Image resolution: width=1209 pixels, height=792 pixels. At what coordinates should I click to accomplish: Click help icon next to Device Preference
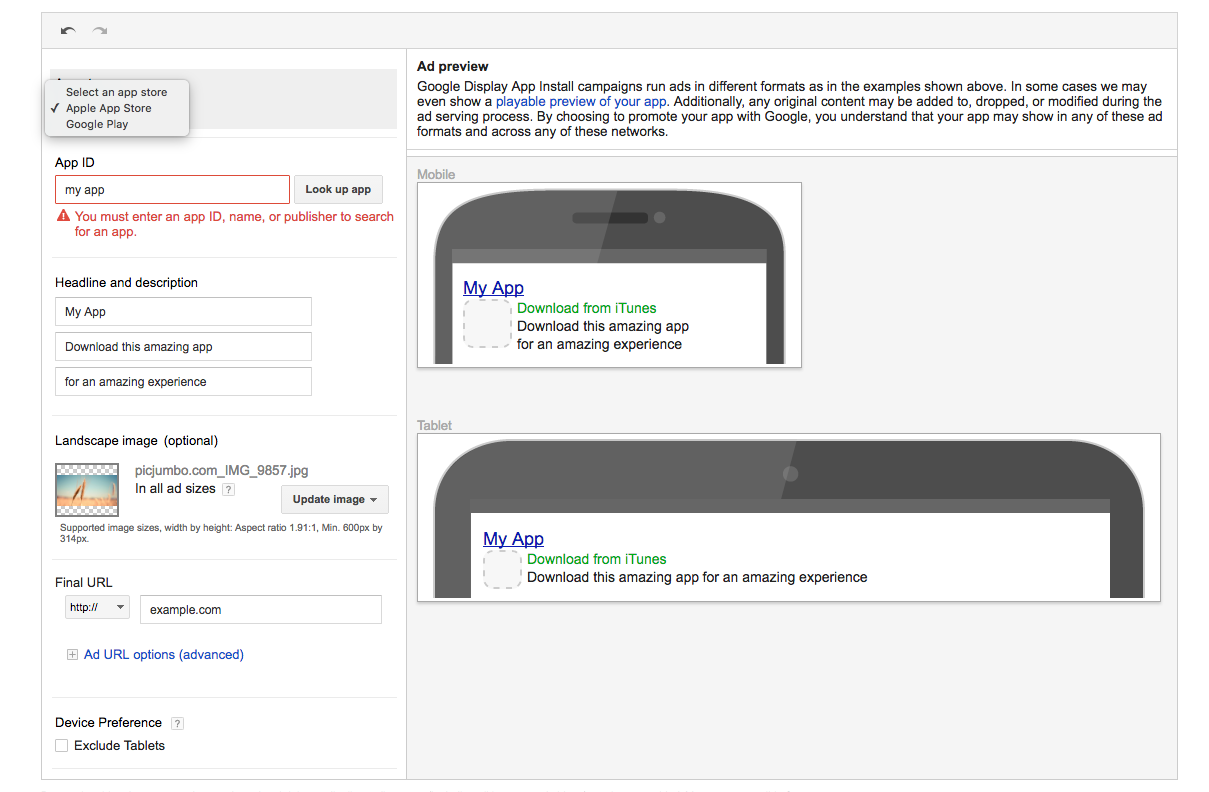tap(177, 723)
